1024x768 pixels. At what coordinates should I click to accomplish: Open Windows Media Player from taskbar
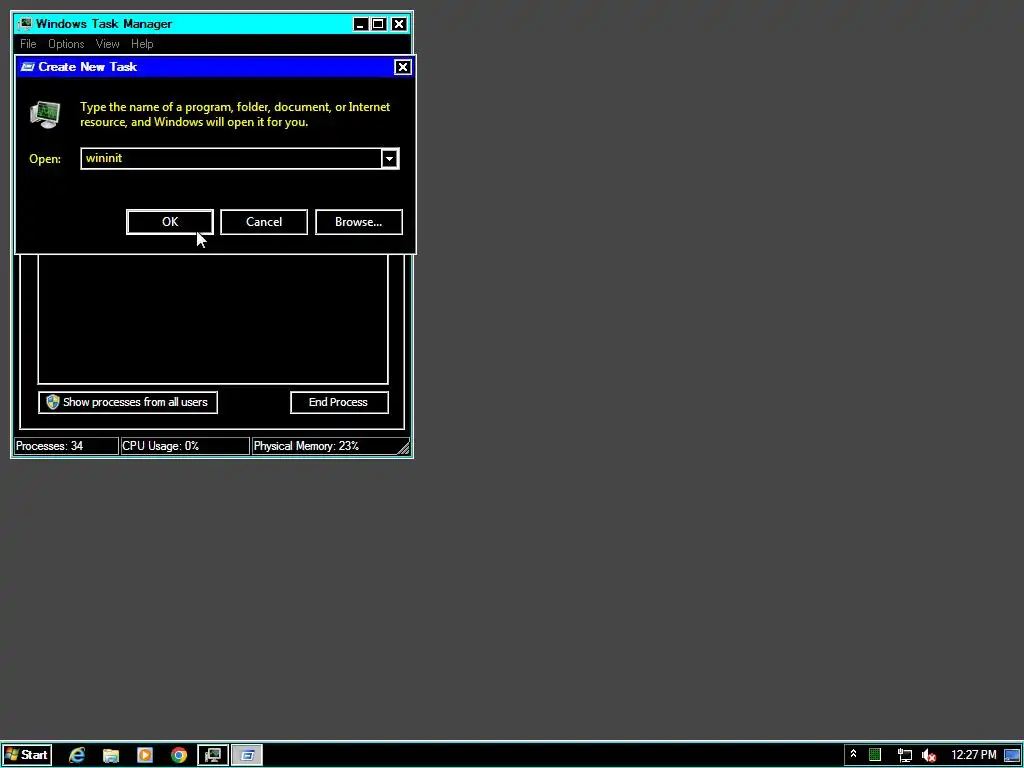[x=145, y=756]
